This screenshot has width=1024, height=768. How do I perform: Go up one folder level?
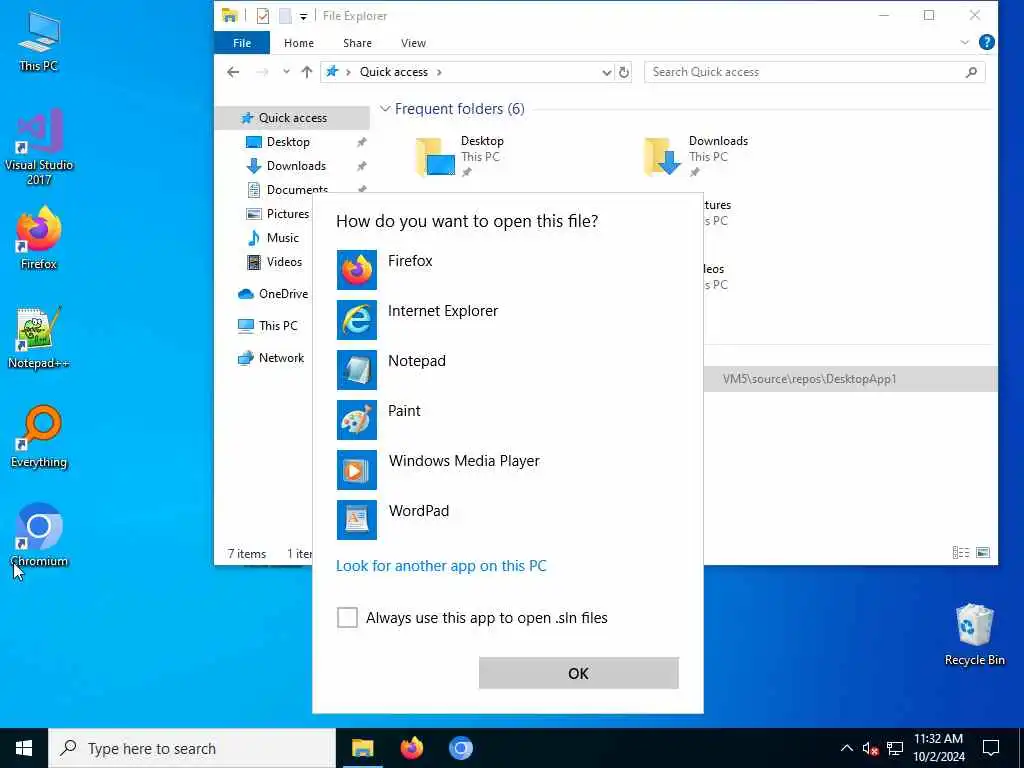(x=306, y=72)
